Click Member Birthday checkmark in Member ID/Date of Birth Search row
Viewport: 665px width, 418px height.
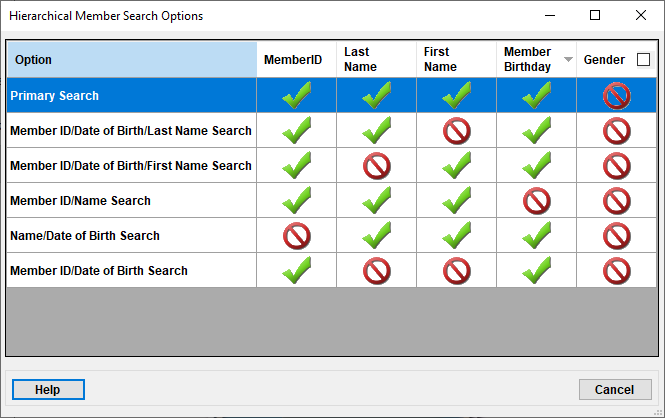click(536, 270)
